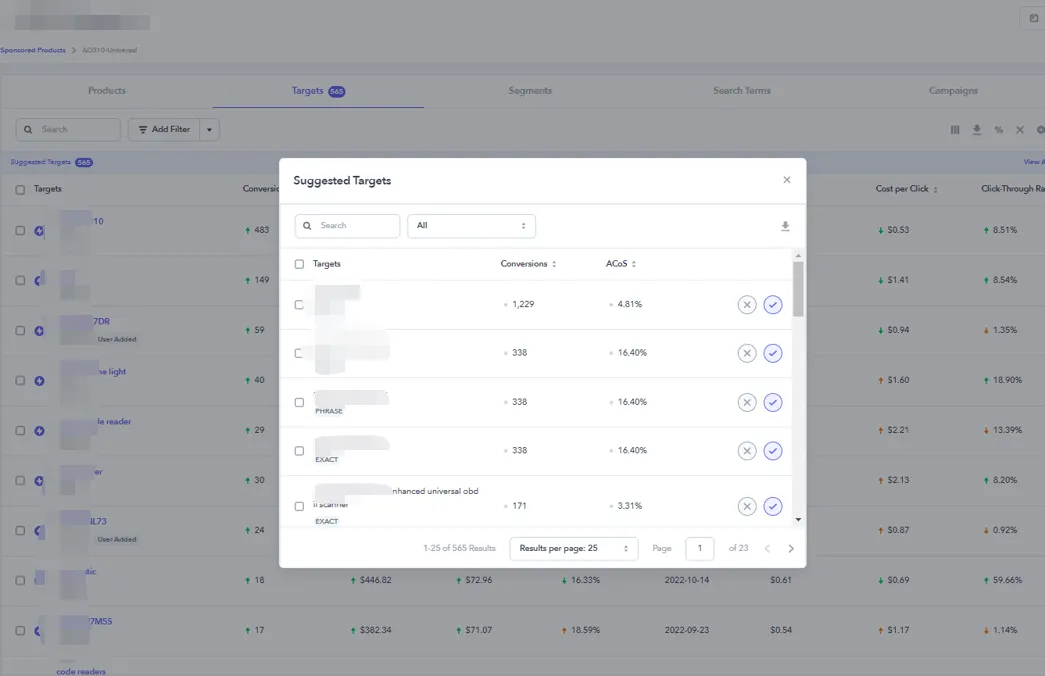Image resolution: width=1045 pixels, height=676 pixels.
Task: Sort suggested targets by Conversions column
Action: tap(528, 264)
